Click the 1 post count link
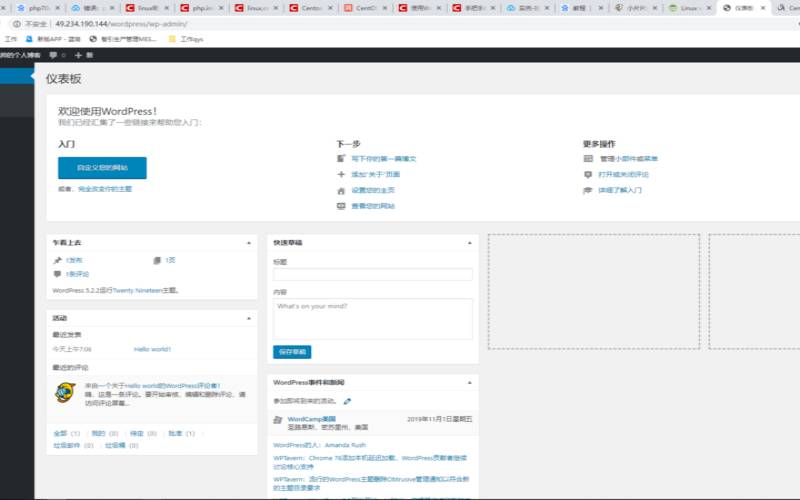Screen dimensions: 800x500 [74, 260]
